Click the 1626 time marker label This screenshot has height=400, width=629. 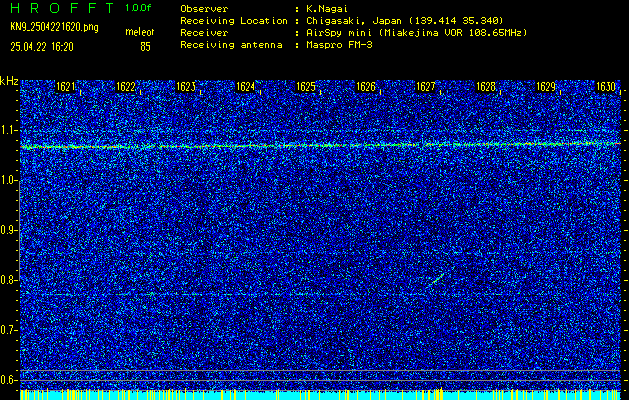click(x=366, y=87)
